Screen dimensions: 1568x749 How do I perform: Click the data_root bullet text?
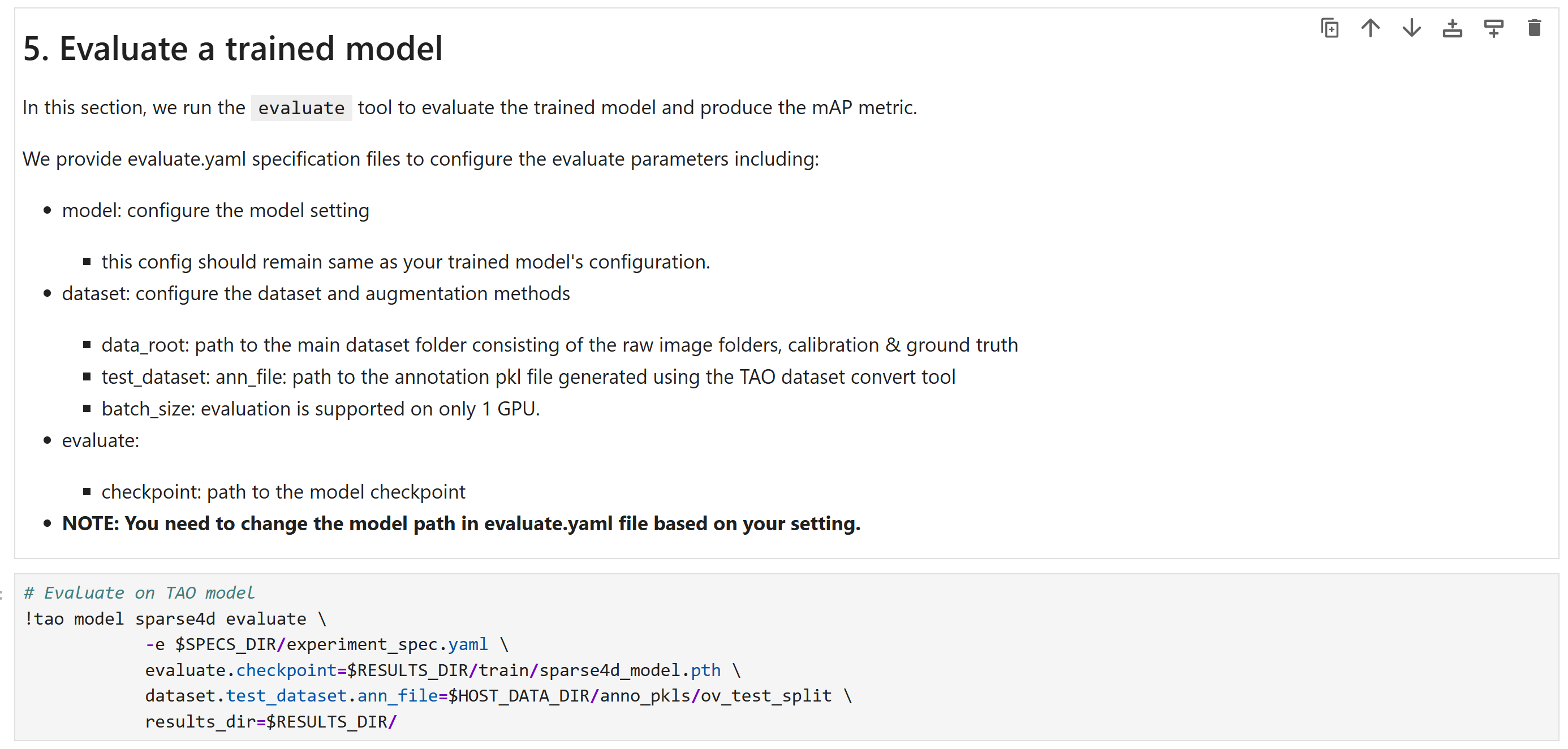click(x=559, y=345)
